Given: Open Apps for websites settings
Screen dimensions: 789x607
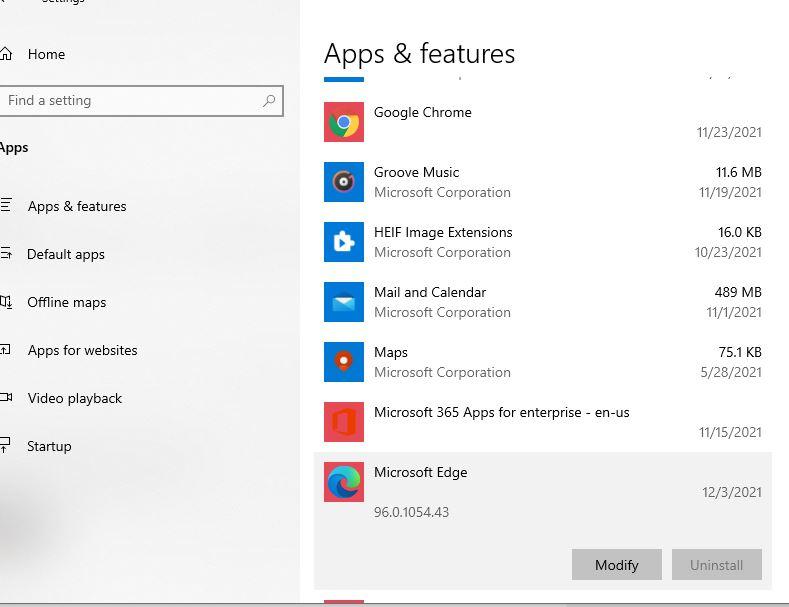Looking at the screenshot, I should (83, 350).
